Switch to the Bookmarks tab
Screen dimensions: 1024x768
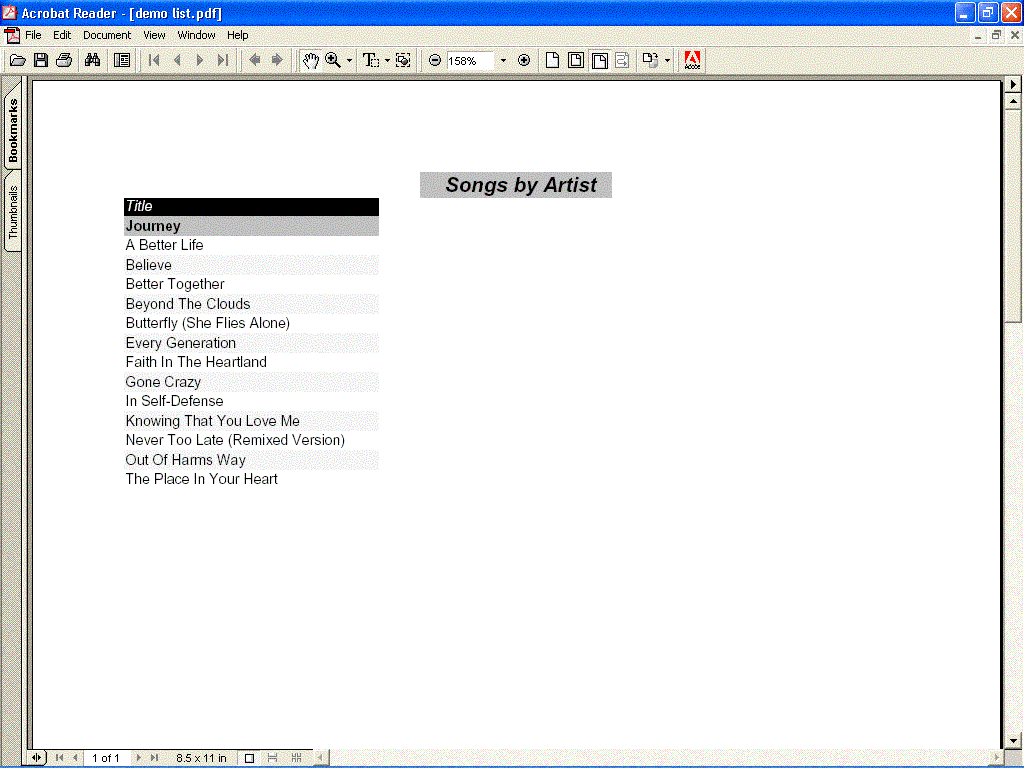13,131
